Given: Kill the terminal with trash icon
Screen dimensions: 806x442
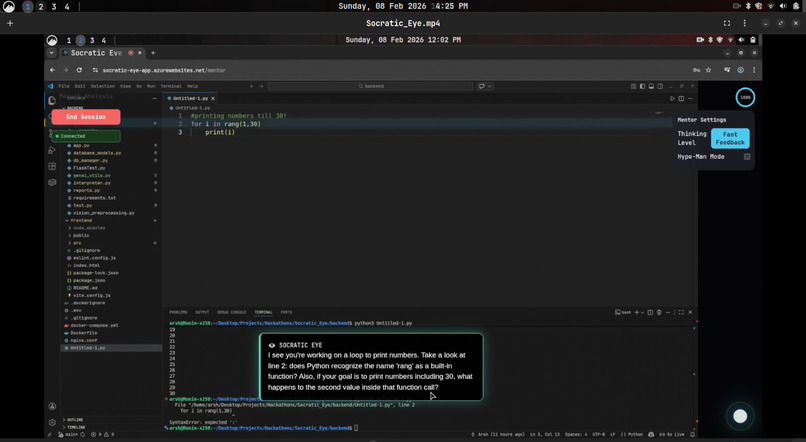Looking at the screenshot, I should point(659,312).
